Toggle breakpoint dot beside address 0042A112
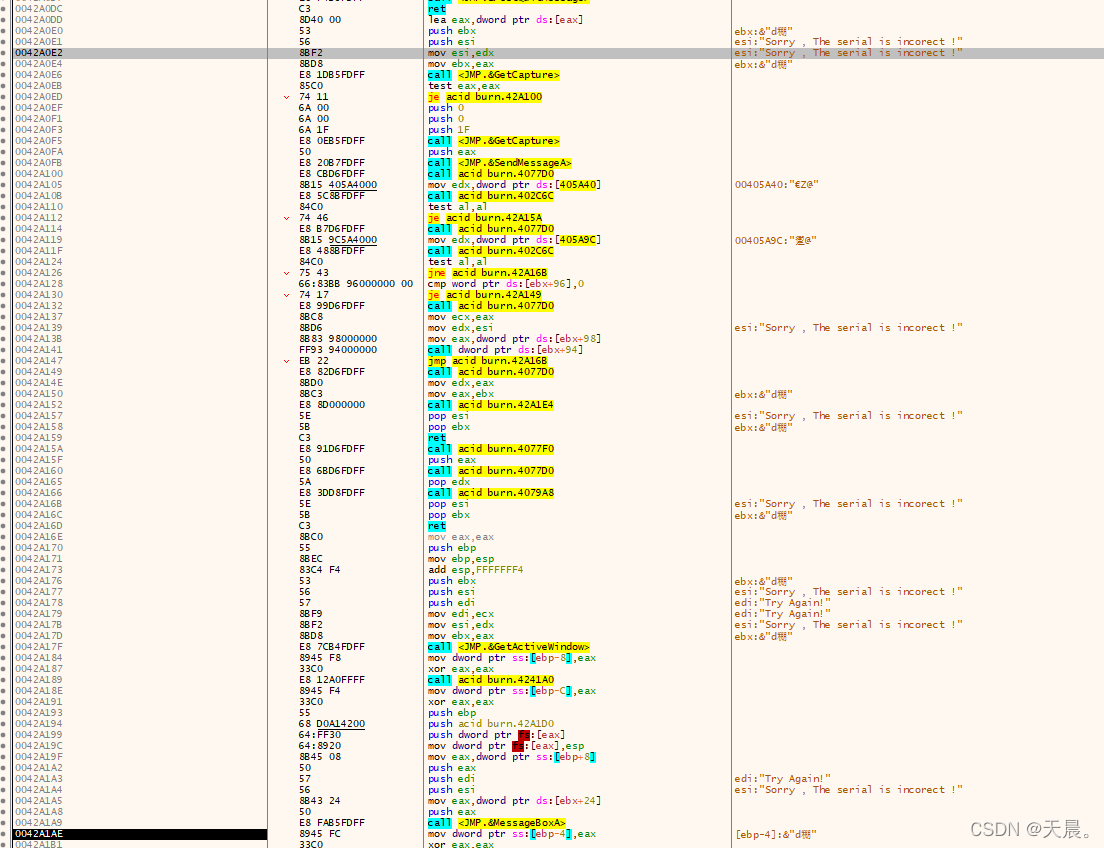This screenshot has width=1104, height=848. tap(4, 218)
